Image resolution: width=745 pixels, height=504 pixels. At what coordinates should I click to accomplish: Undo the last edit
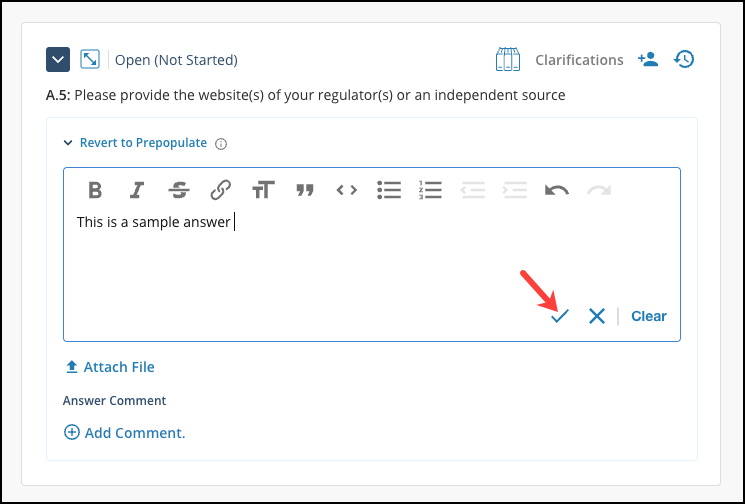click(x=556, y=190)
